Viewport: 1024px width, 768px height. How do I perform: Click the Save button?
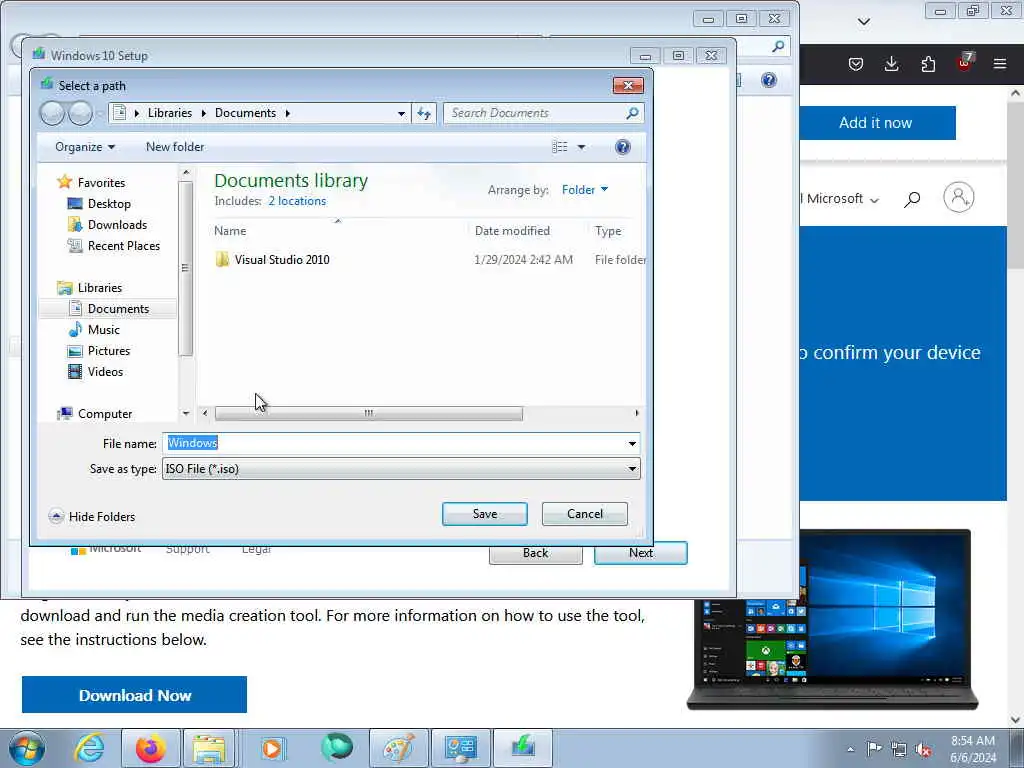point(485,514)
